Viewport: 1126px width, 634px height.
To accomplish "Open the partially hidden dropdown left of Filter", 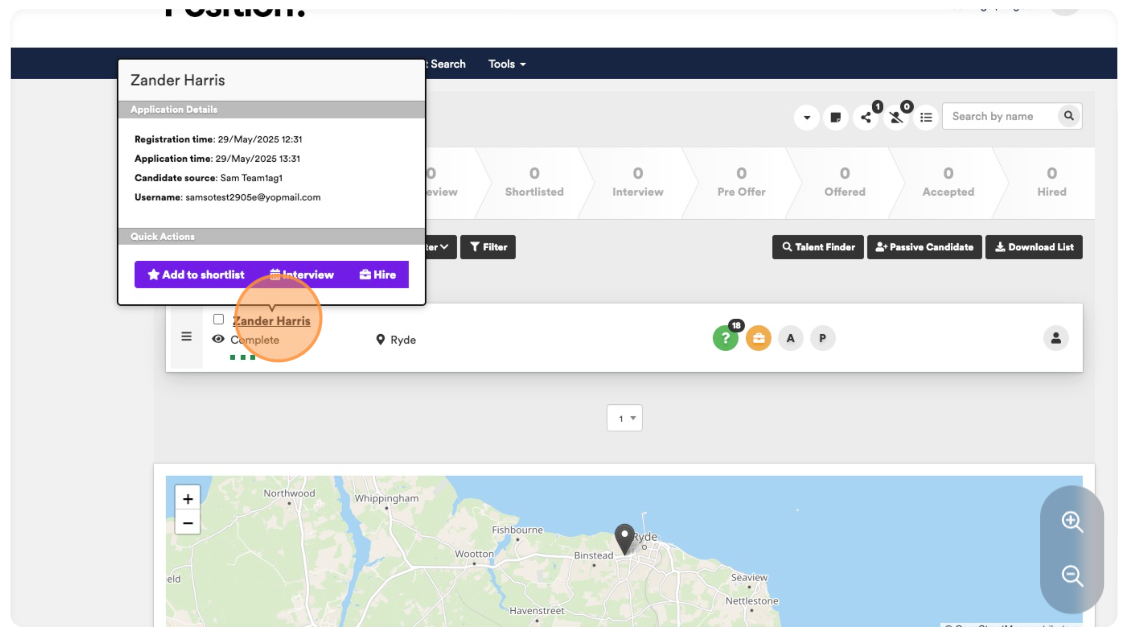I will (x=441, y=247).
